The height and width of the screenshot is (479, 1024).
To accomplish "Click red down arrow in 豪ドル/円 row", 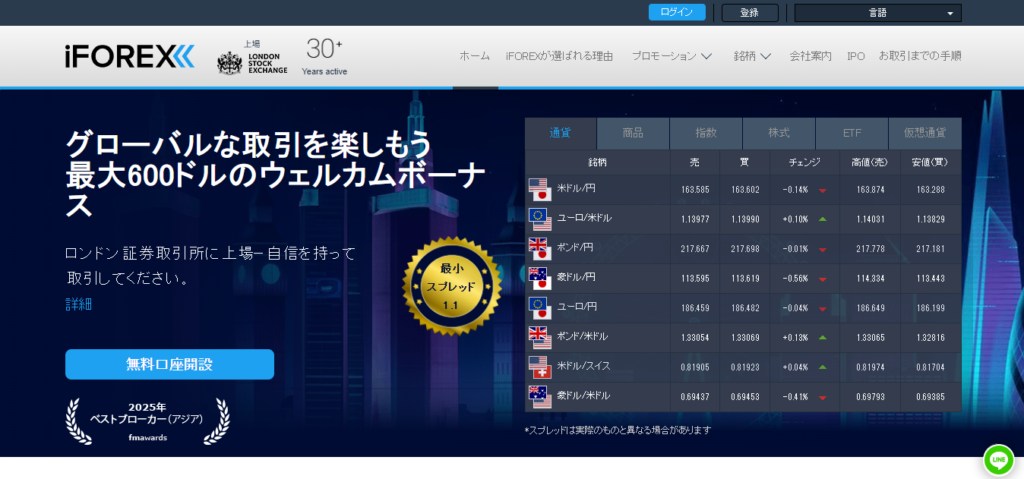I will [x=822, y=280].
